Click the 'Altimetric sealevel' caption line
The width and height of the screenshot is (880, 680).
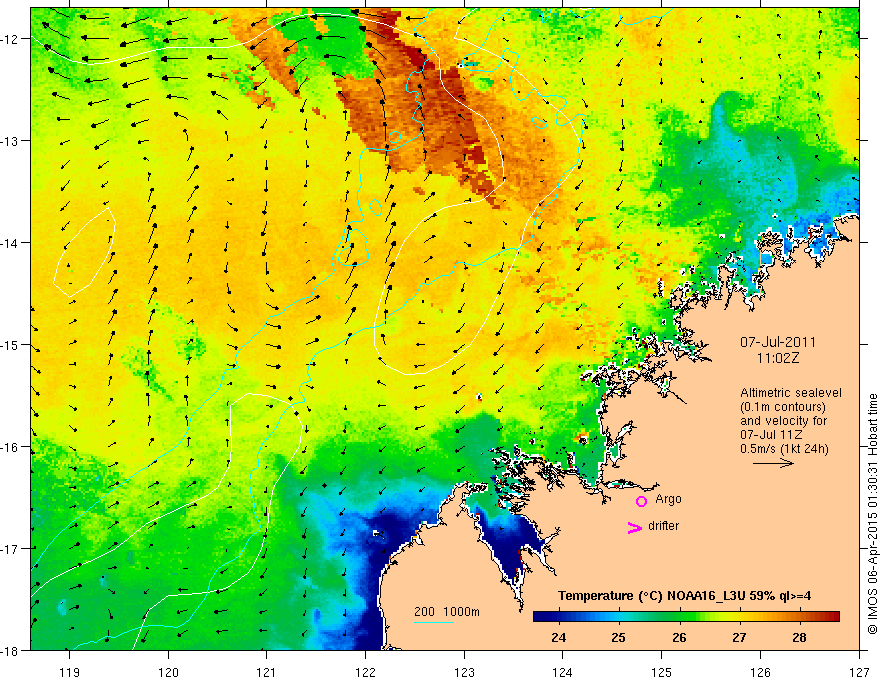(x=791, y=393)
